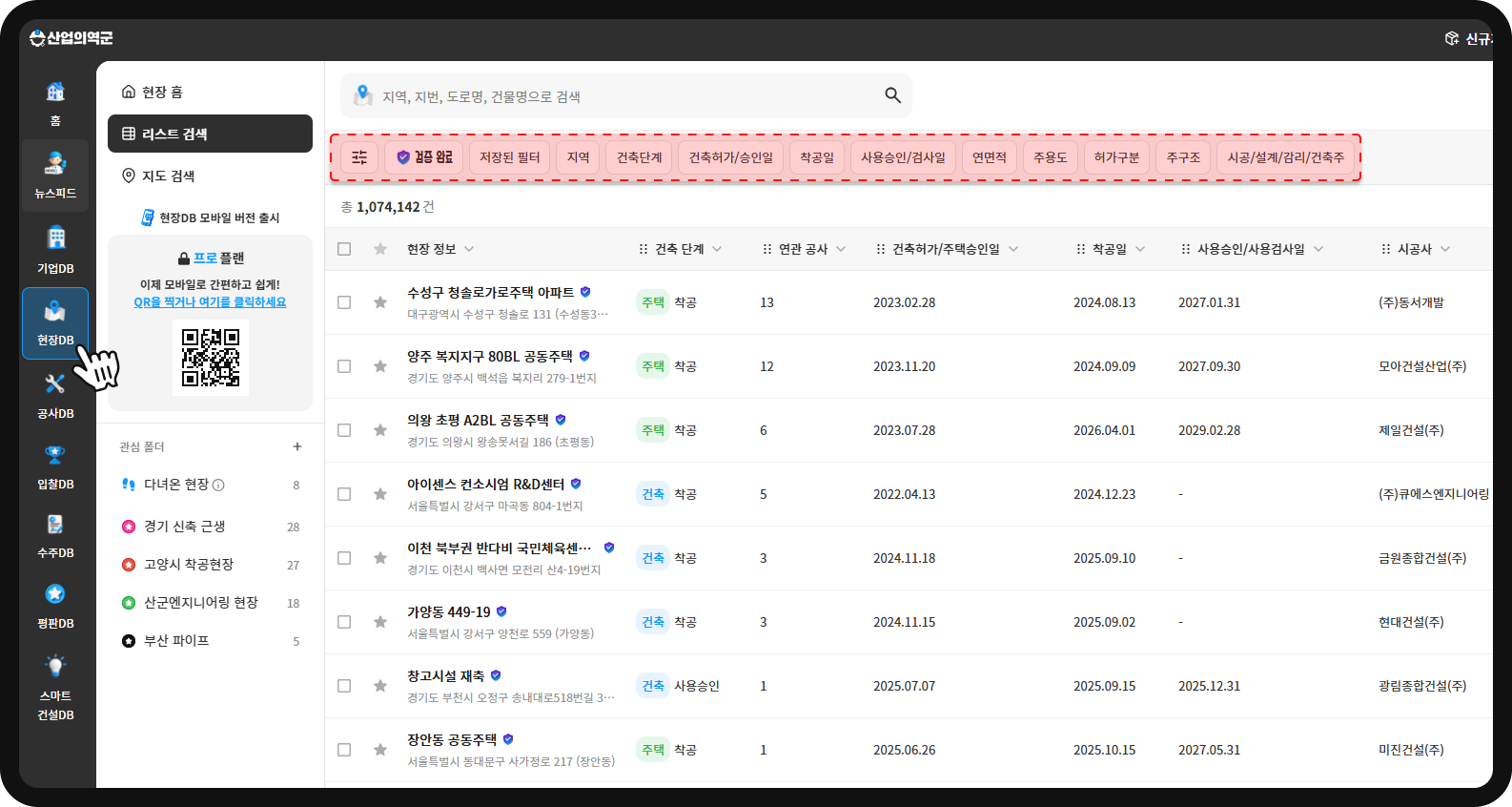Star the 아이센스 컨소시엄 R&D센터 row
Viewport: 1512px width, 807px height.
[x=380, y=494]
